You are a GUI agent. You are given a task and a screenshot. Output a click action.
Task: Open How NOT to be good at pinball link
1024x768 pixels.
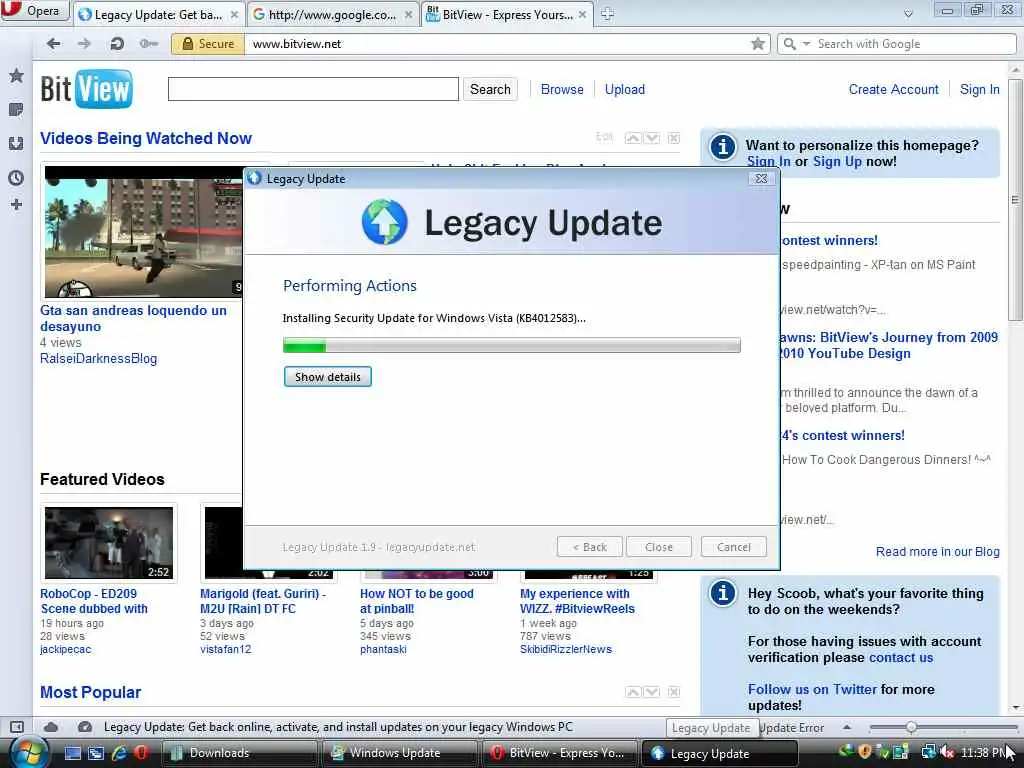click(417, 601)
